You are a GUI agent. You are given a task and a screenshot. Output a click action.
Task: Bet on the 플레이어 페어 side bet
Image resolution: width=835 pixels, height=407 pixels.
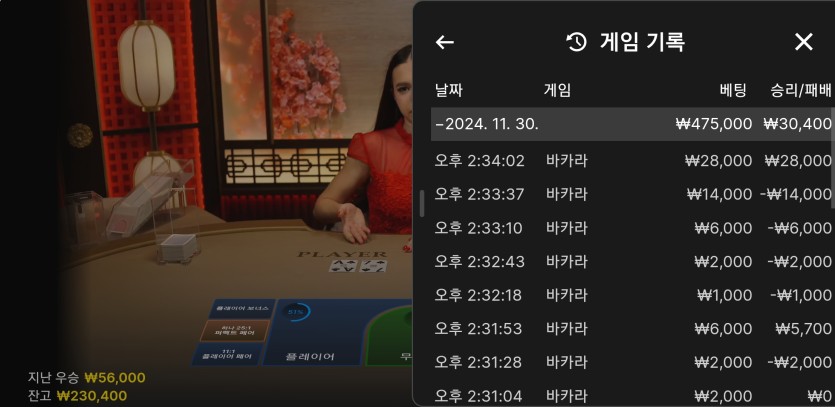227,354
